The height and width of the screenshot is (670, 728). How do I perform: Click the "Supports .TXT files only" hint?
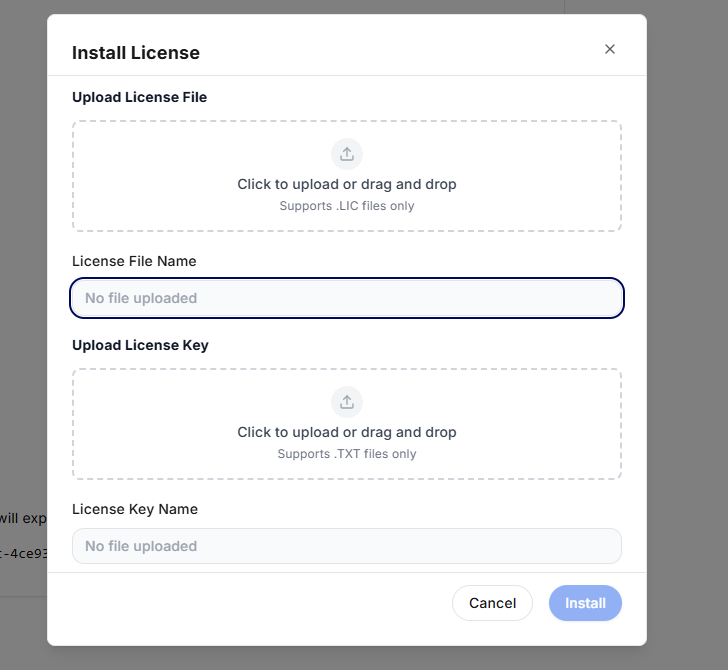coord(347,454)
